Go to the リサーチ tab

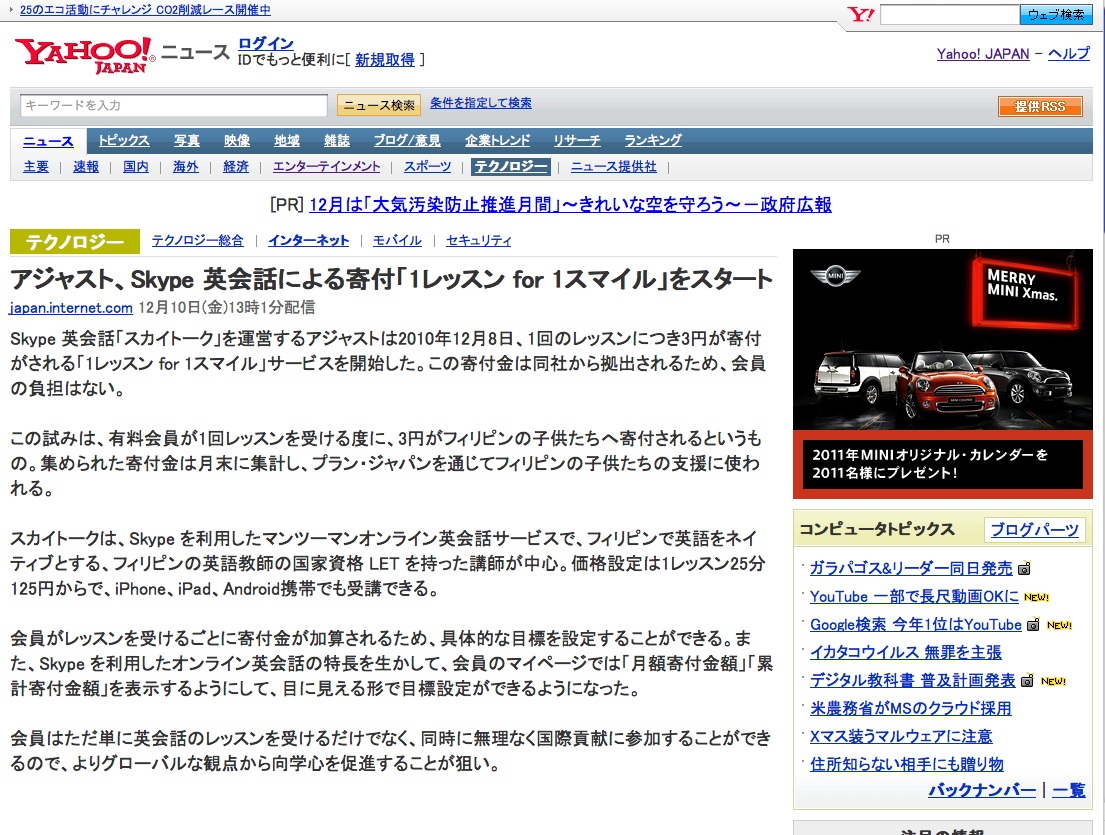576,141
